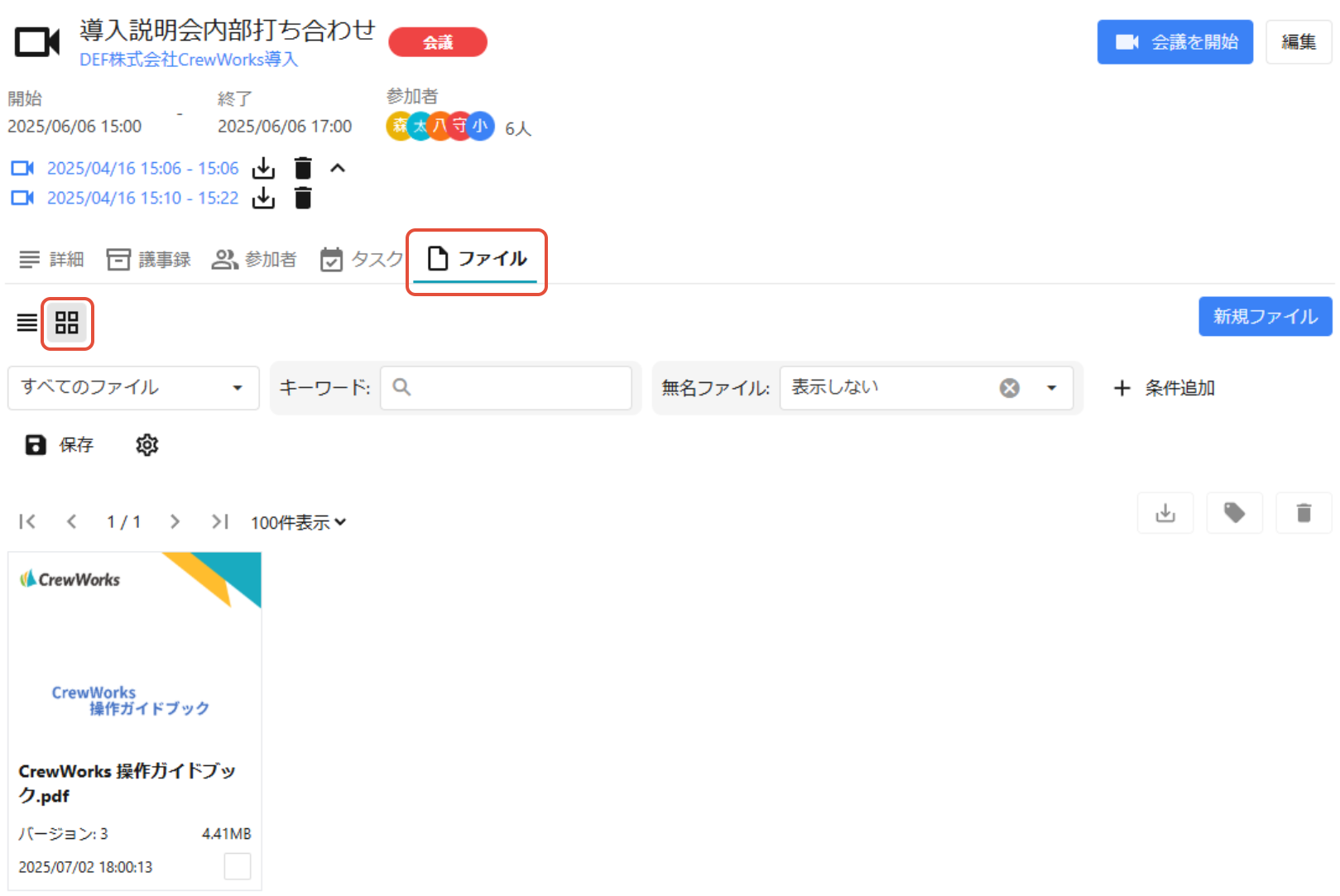Switch to the 議事録 tab

tap(149, 260)
